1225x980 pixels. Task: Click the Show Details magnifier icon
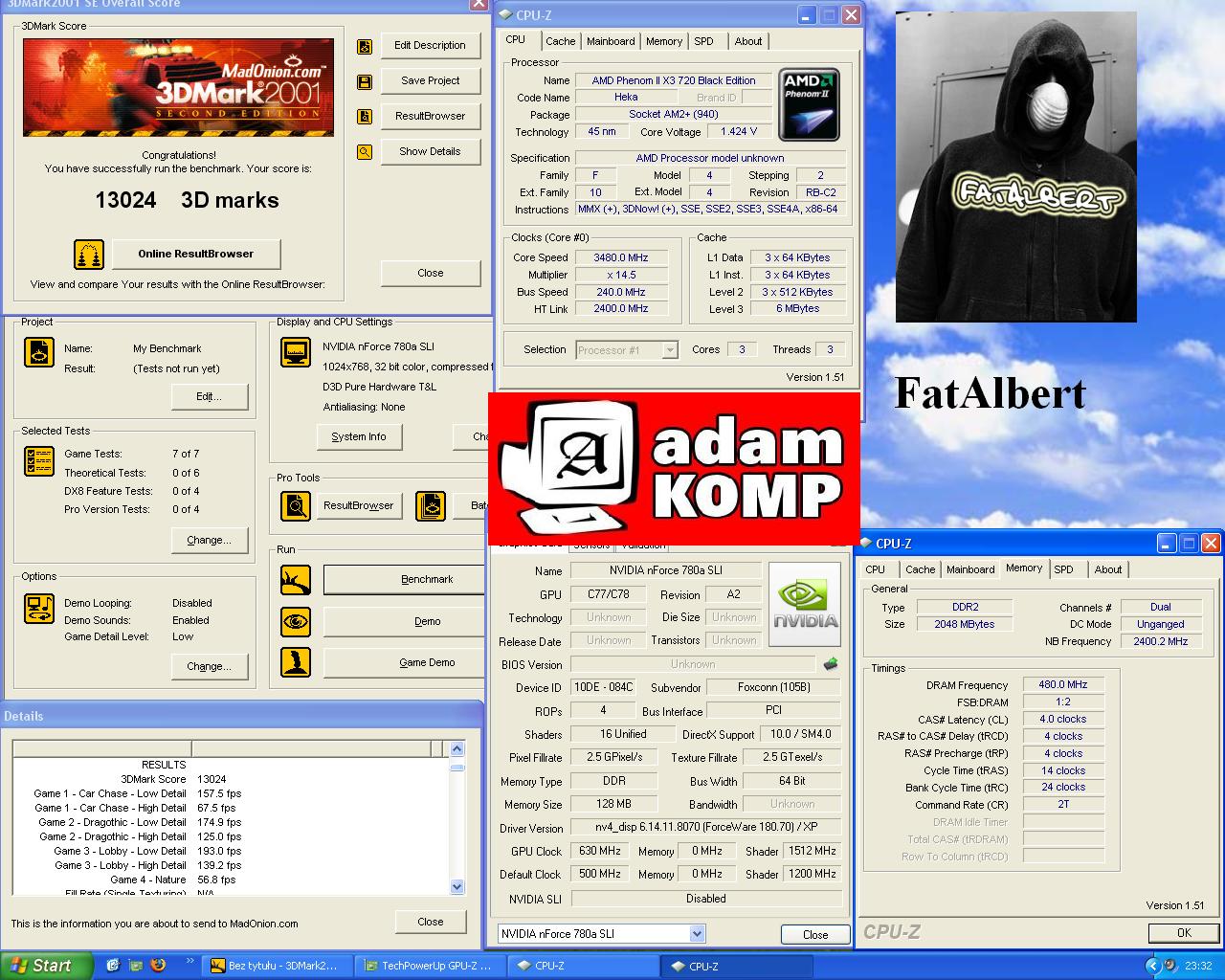365,151
